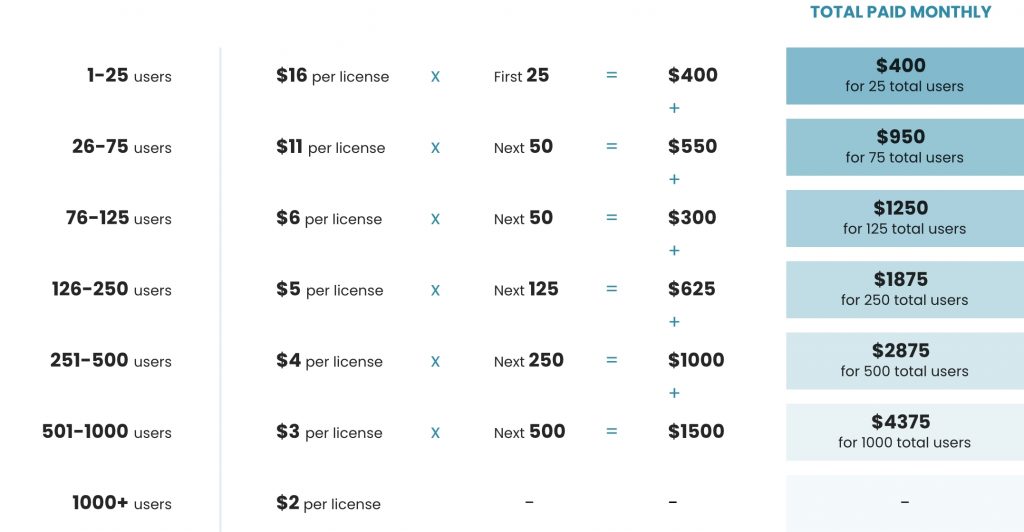Click the equals sign beside $1500

611,432
